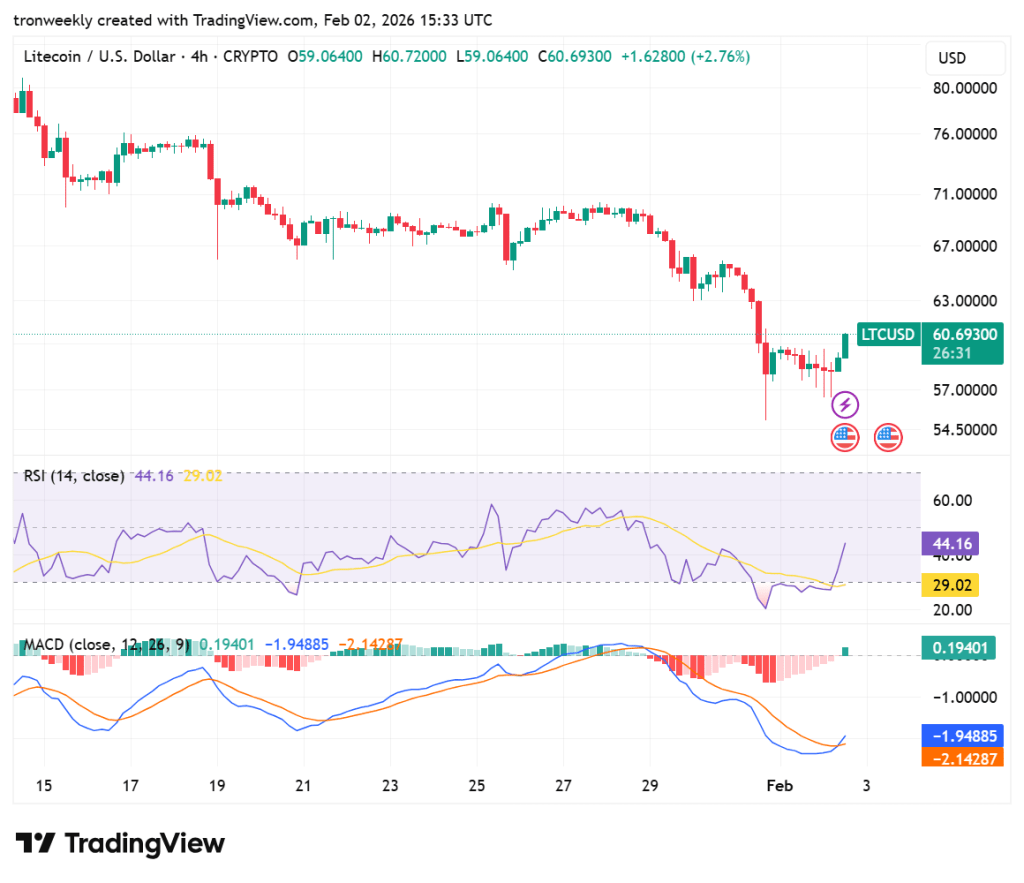Click the LTCUSD price label tag
This screenshot has width=1024, height=883.
tap(888, 334)
